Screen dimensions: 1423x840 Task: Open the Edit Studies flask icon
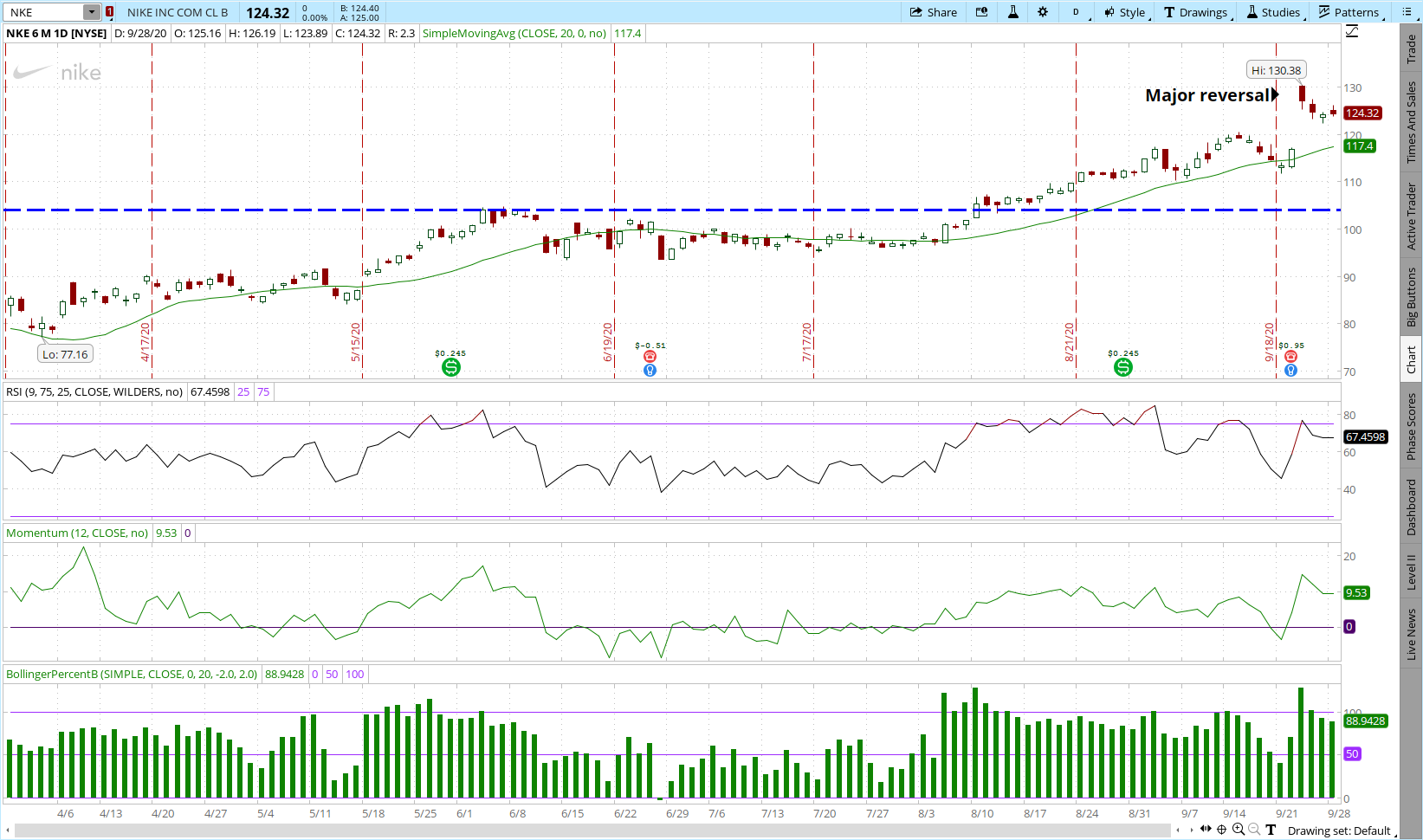click(1012, 12)
